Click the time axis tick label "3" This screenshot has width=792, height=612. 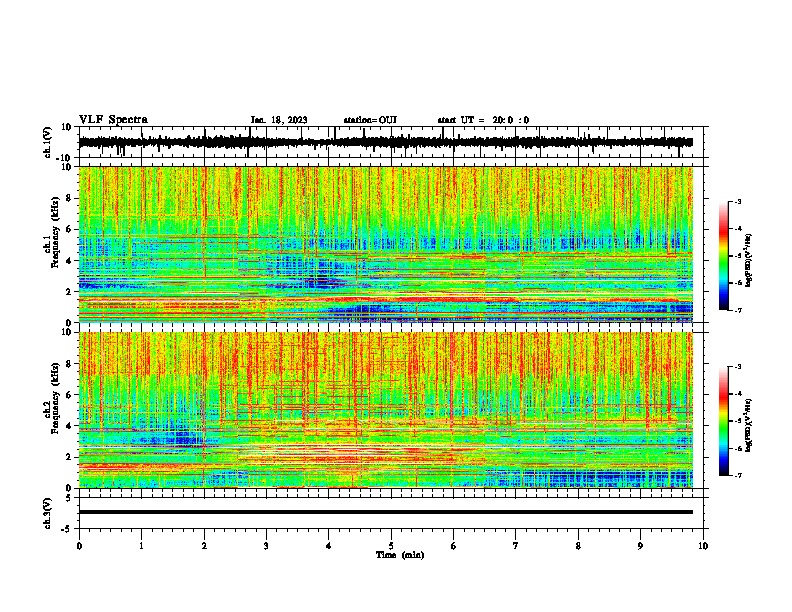point(266,546)
